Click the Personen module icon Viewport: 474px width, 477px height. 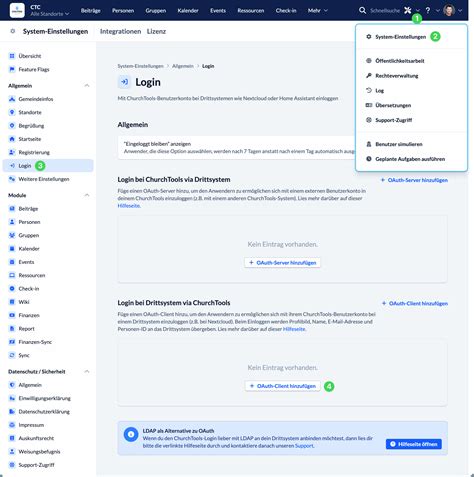(12, 222)
